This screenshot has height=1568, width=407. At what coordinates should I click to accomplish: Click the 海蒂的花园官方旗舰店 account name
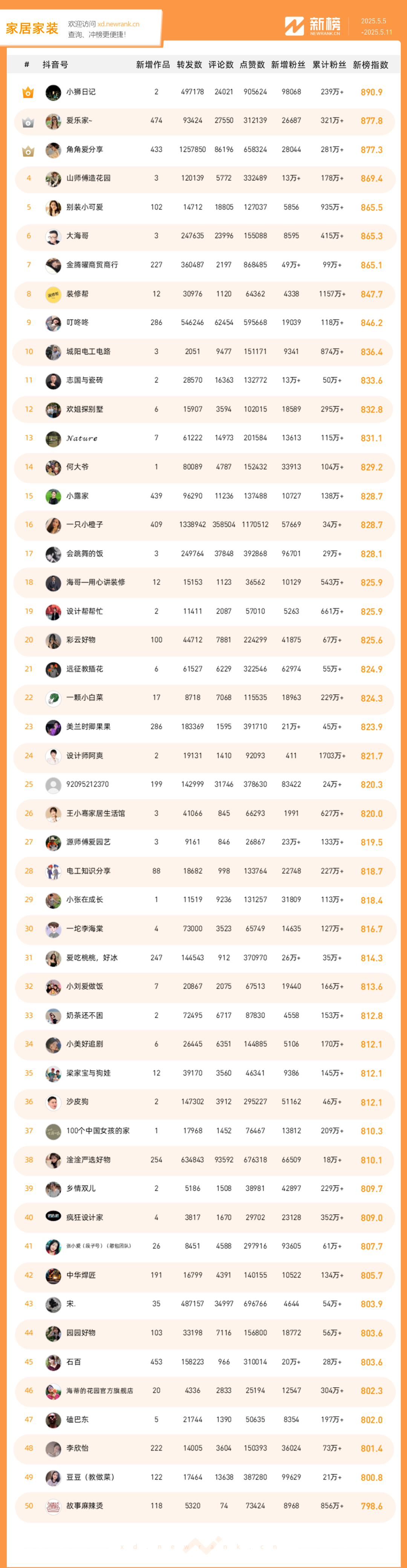(100, 1390)
